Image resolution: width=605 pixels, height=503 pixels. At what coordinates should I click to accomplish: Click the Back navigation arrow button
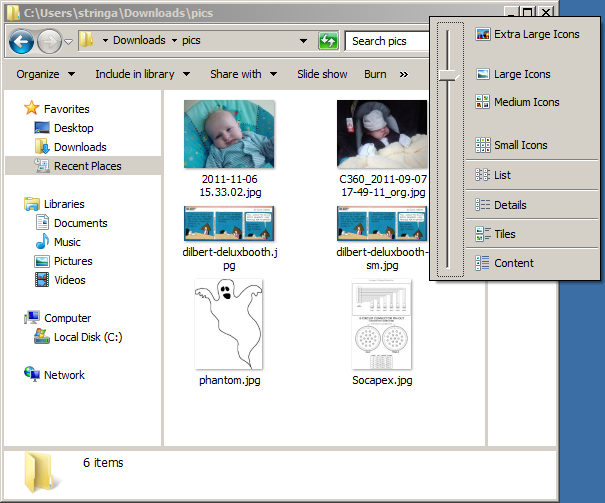pyautogui.click(x=22, y=41)
